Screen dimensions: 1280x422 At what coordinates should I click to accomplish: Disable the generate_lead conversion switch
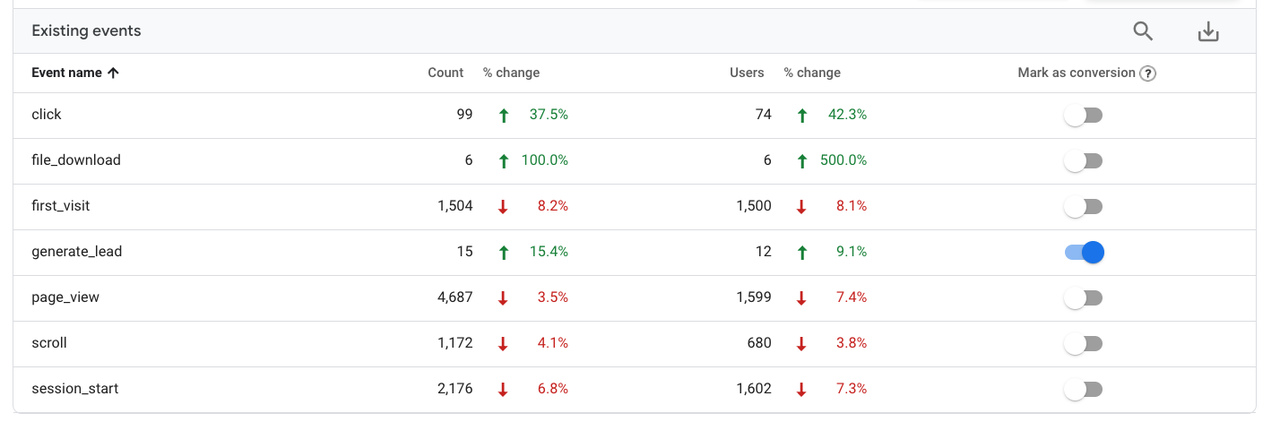pos(1084,252)
